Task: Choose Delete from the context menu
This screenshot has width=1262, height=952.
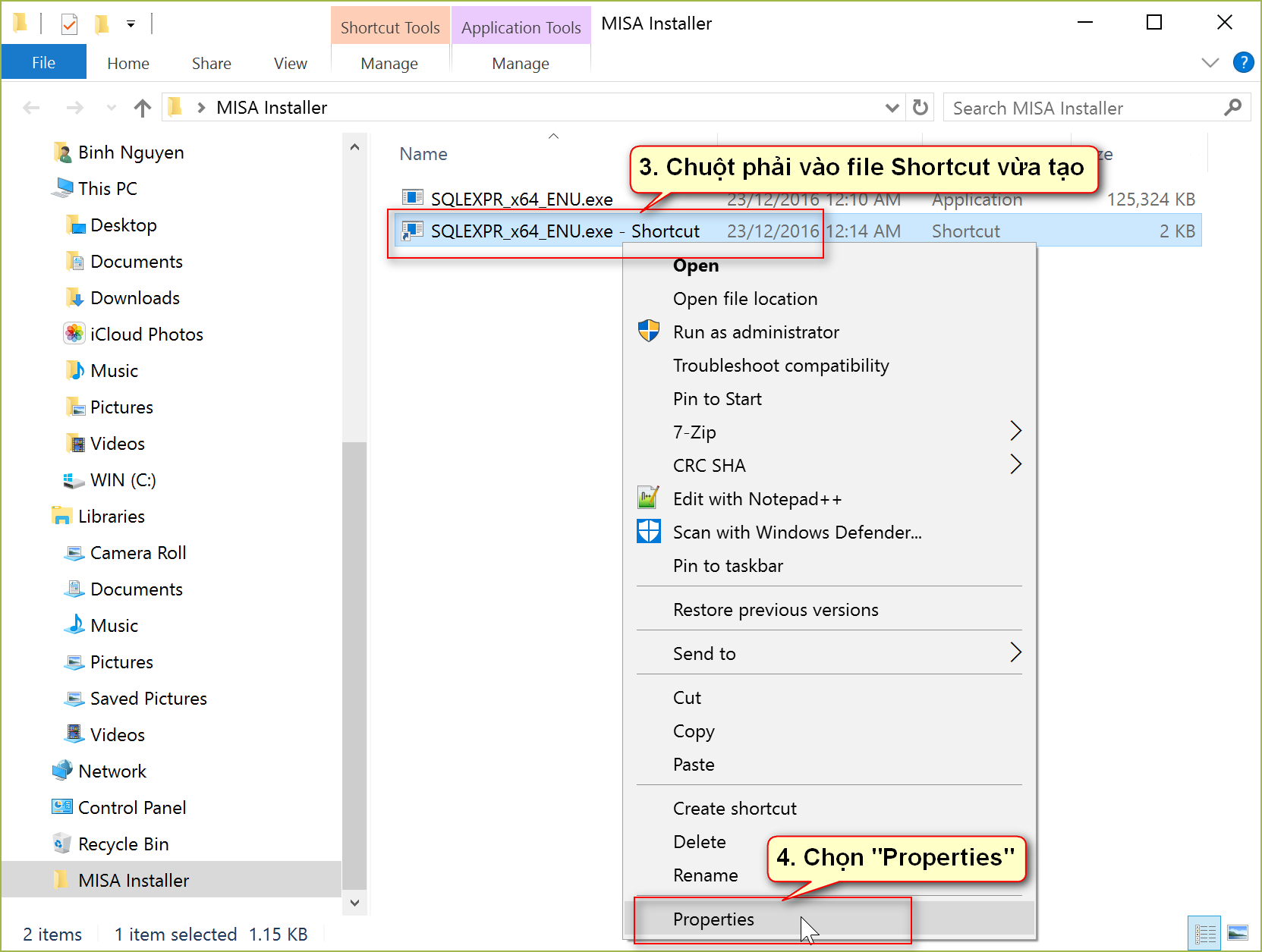Action: [699, 842]
